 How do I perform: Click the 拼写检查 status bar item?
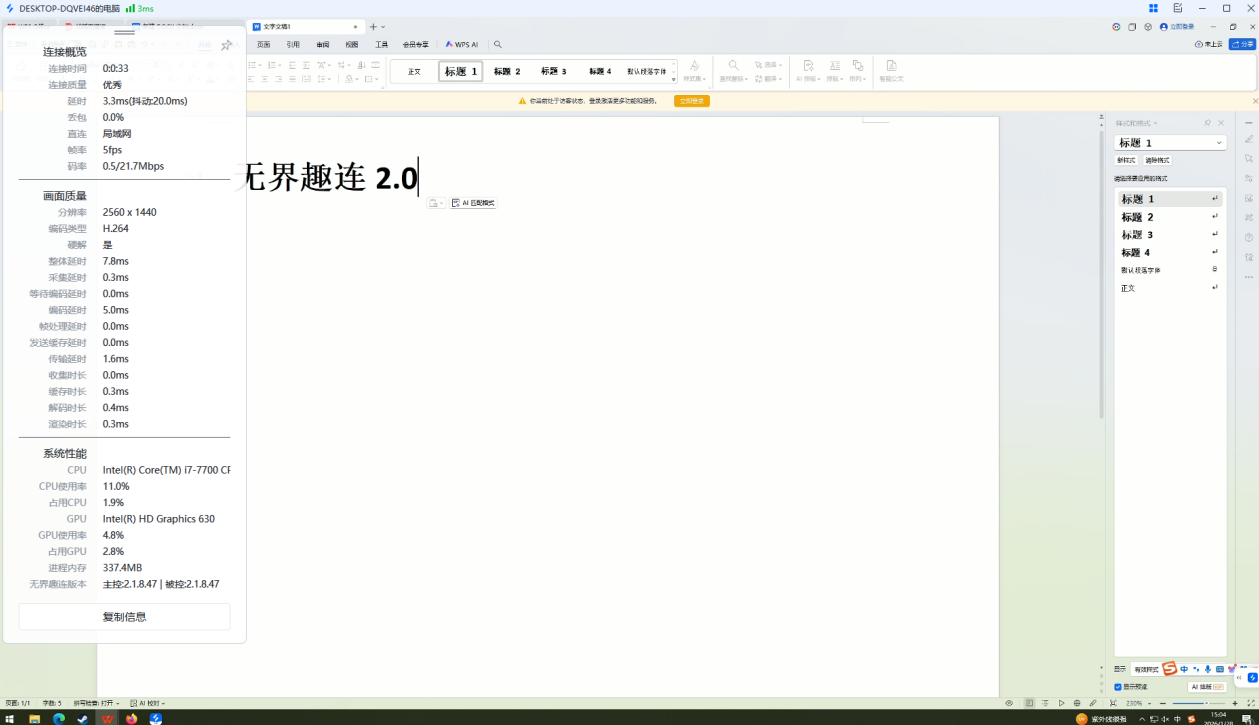96,703
